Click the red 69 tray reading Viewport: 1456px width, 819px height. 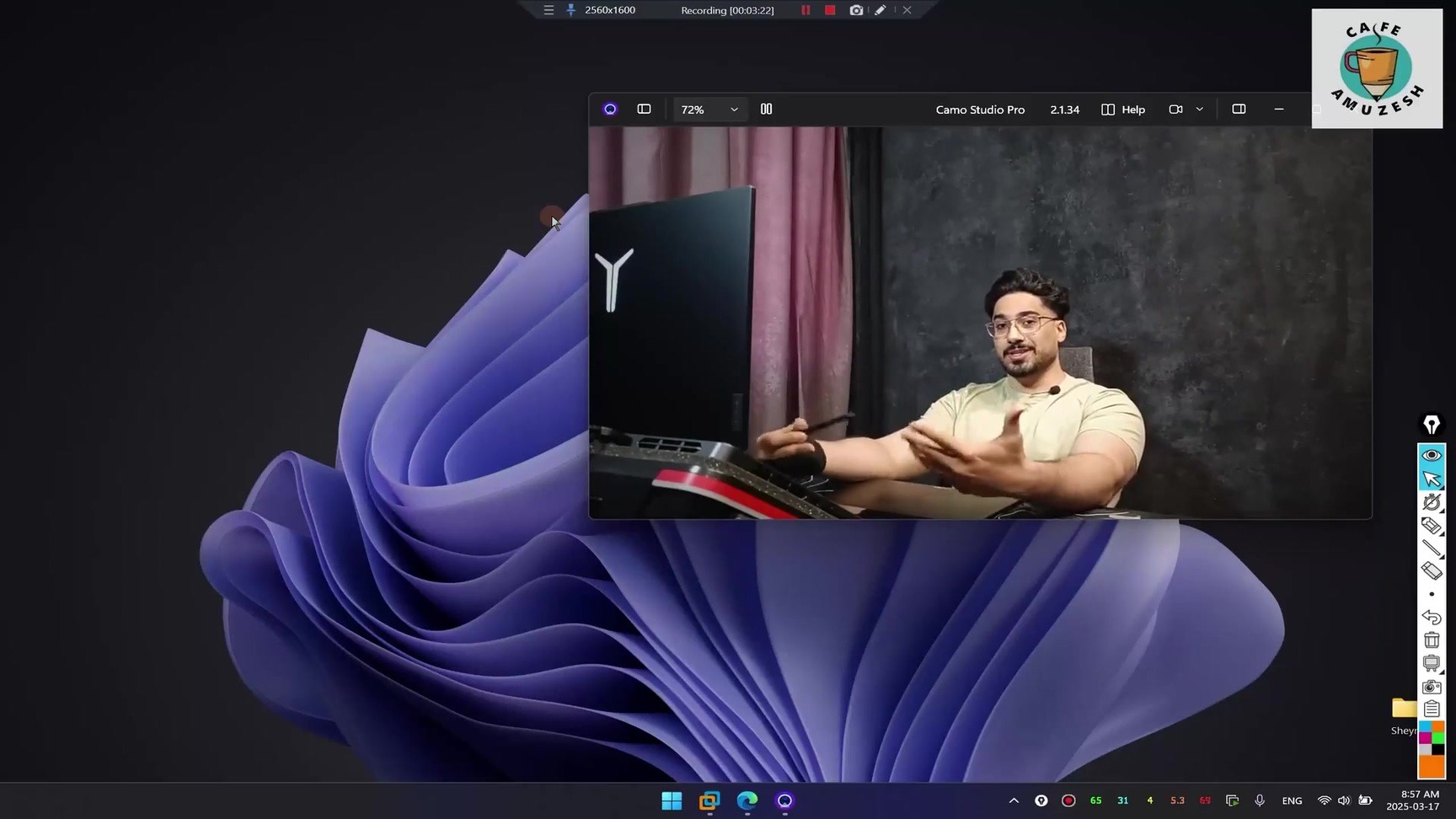click(x=1205, y=800)
